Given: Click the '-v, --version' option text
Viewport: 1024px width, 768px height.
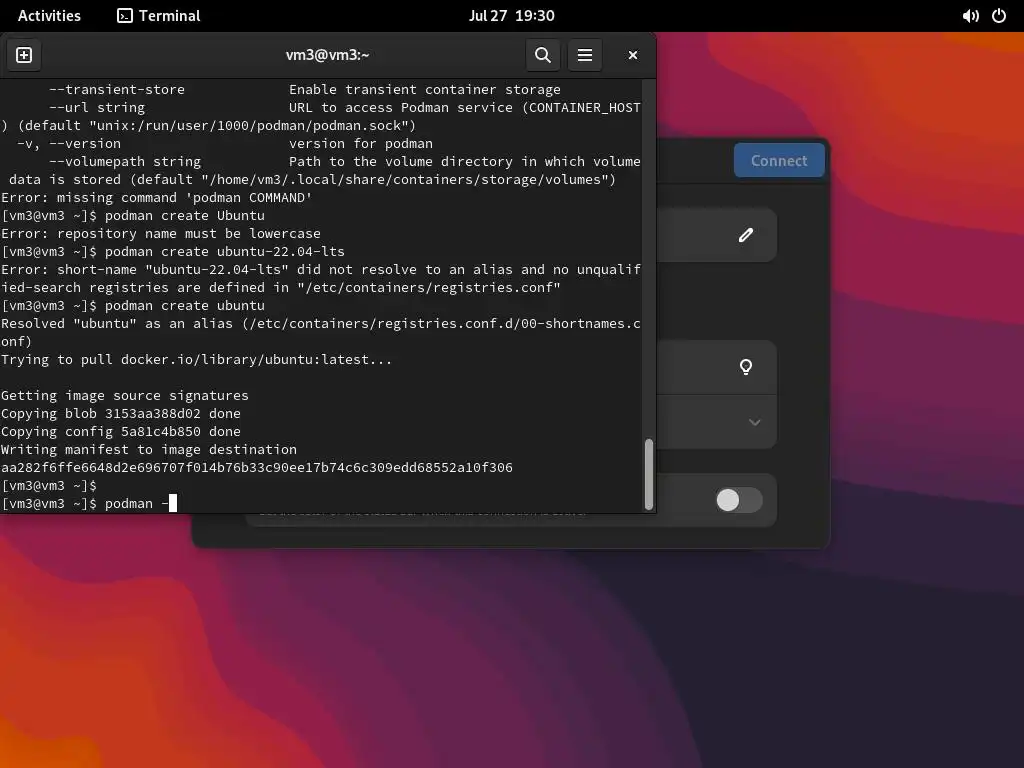Looking at the screenshot, I should point(69,143).
